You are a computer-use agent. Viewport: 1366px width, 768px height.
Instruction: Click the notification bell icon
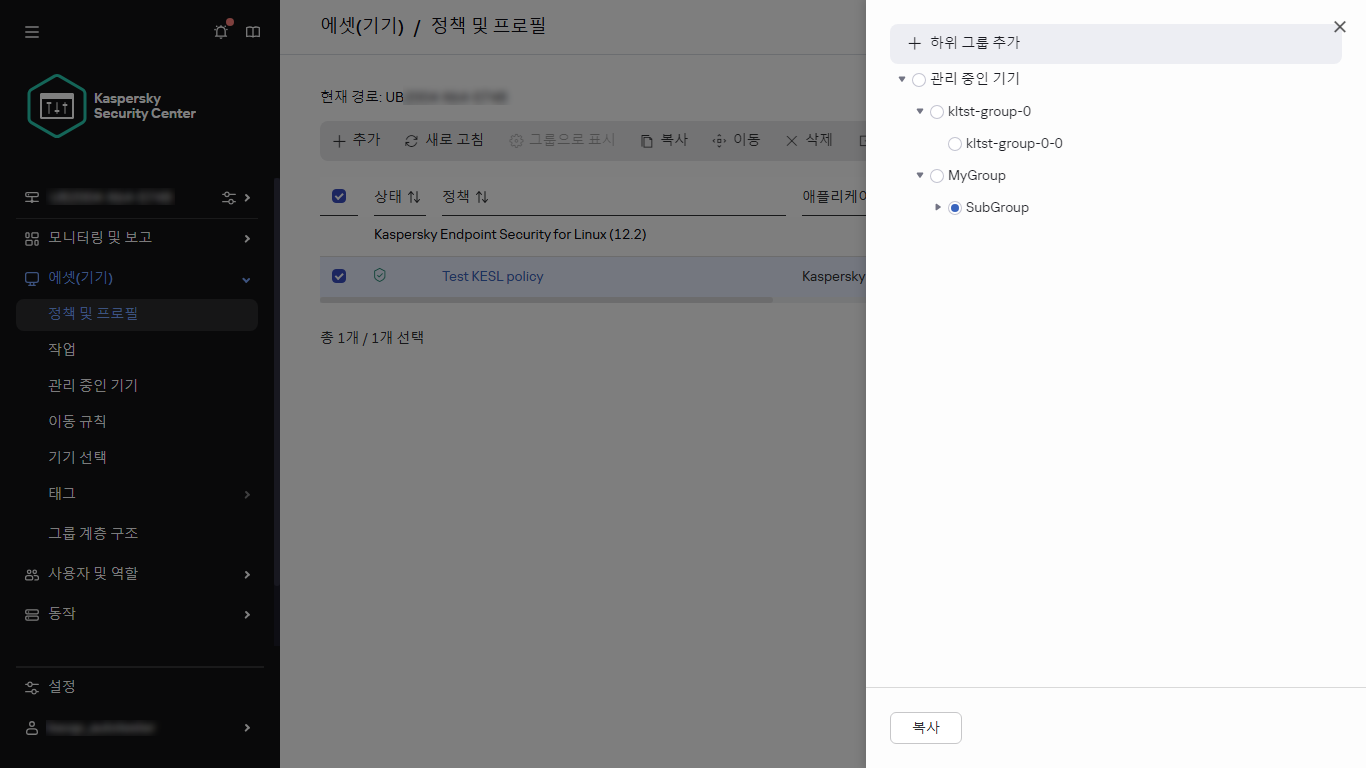coord(220,31)
